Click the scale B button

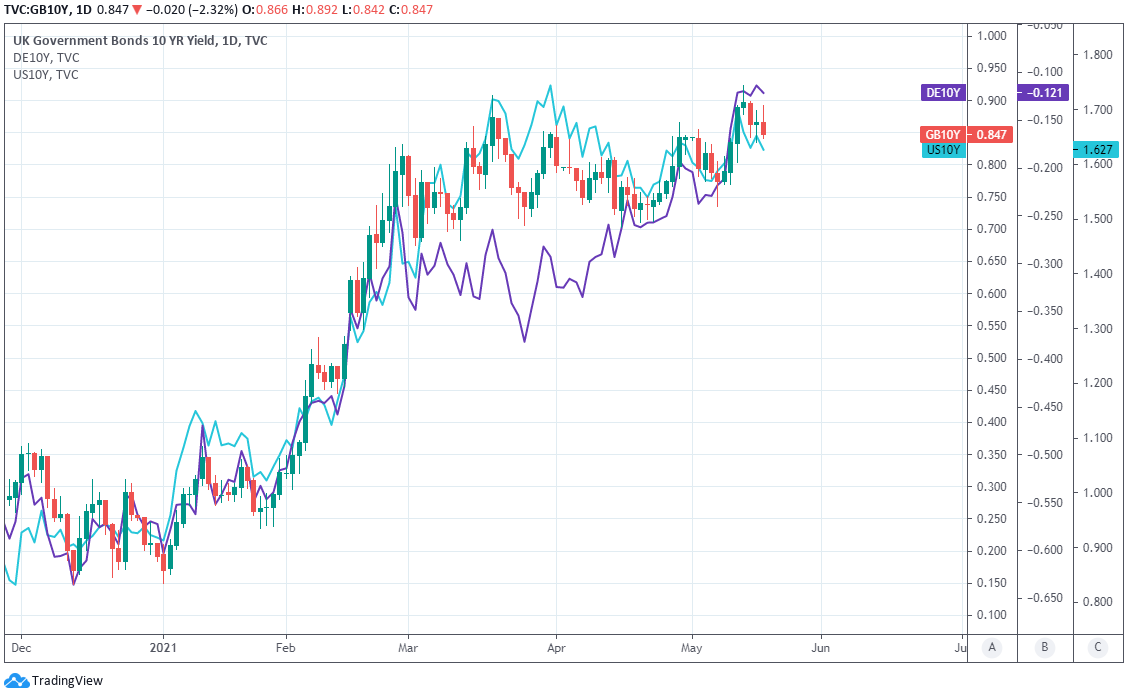pos(1044,647)
